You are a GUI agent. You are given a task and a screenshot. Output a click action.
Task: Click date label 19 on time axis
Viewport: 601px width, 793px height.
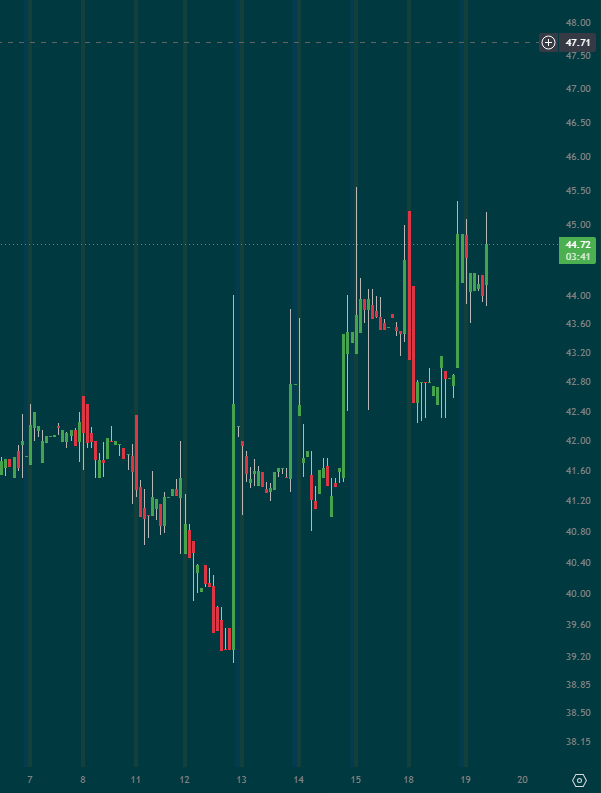click(x=465, y=780)
